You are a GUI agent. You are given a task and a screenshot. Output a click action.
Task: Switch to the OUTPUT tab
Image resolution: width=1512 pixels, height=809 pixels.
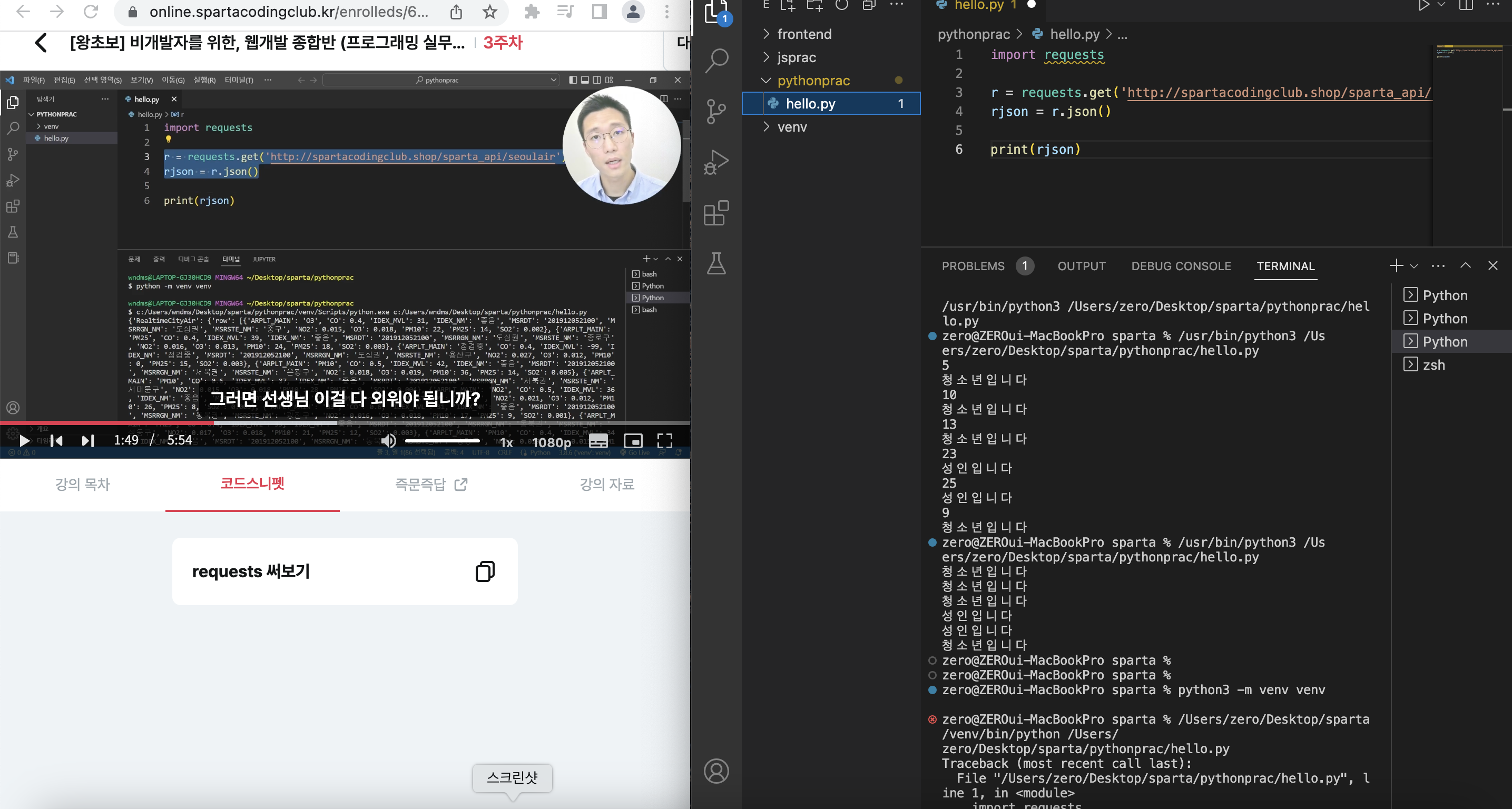(x=1081, y=267)
